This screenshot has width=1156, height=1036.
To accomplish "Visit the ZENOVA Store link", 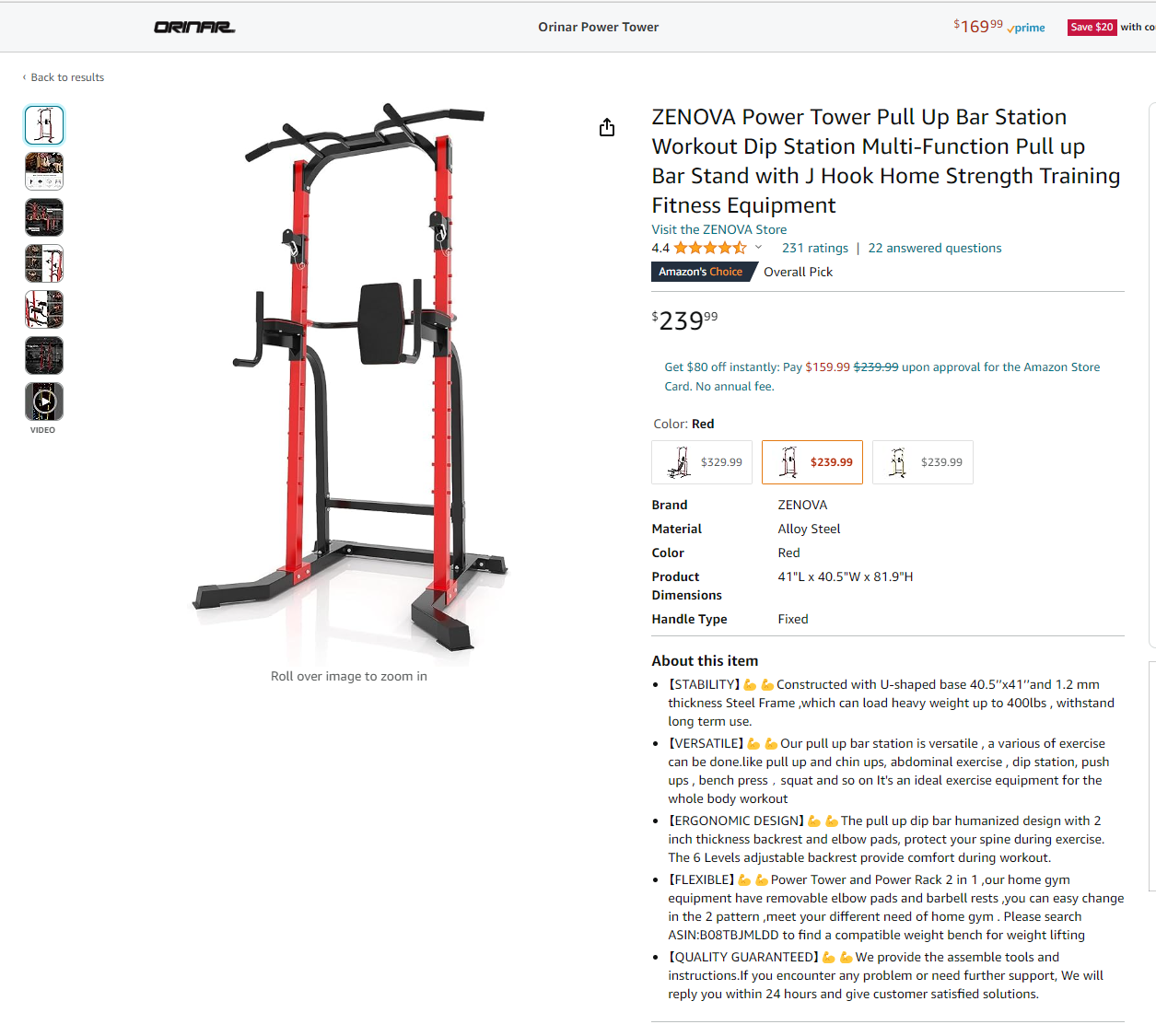I will click(x=719, y=229).
